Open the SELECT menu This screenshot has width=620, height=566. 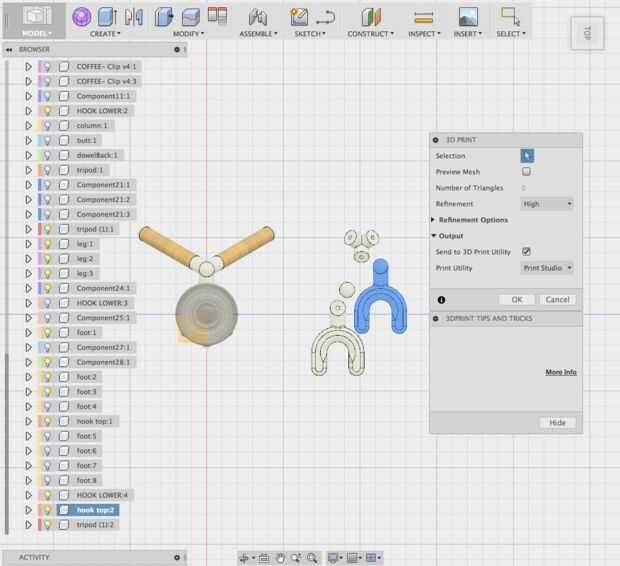tap(511, 34)
